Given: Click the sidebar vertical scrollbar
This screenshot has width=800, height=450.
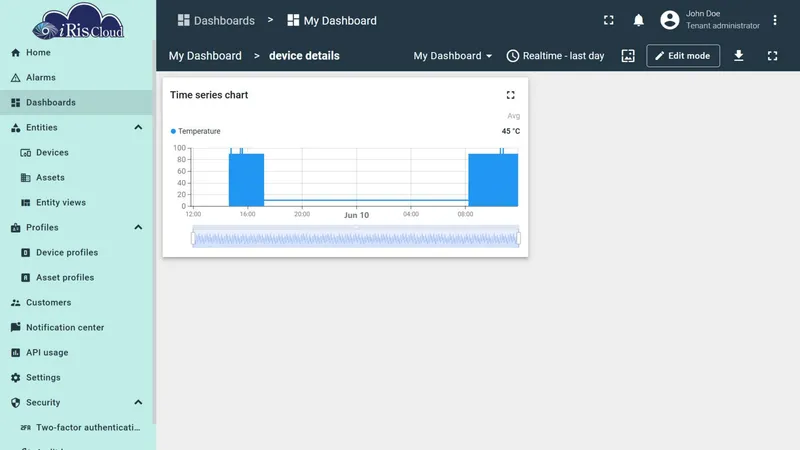Looking at the screenshot, I should 154,232.
